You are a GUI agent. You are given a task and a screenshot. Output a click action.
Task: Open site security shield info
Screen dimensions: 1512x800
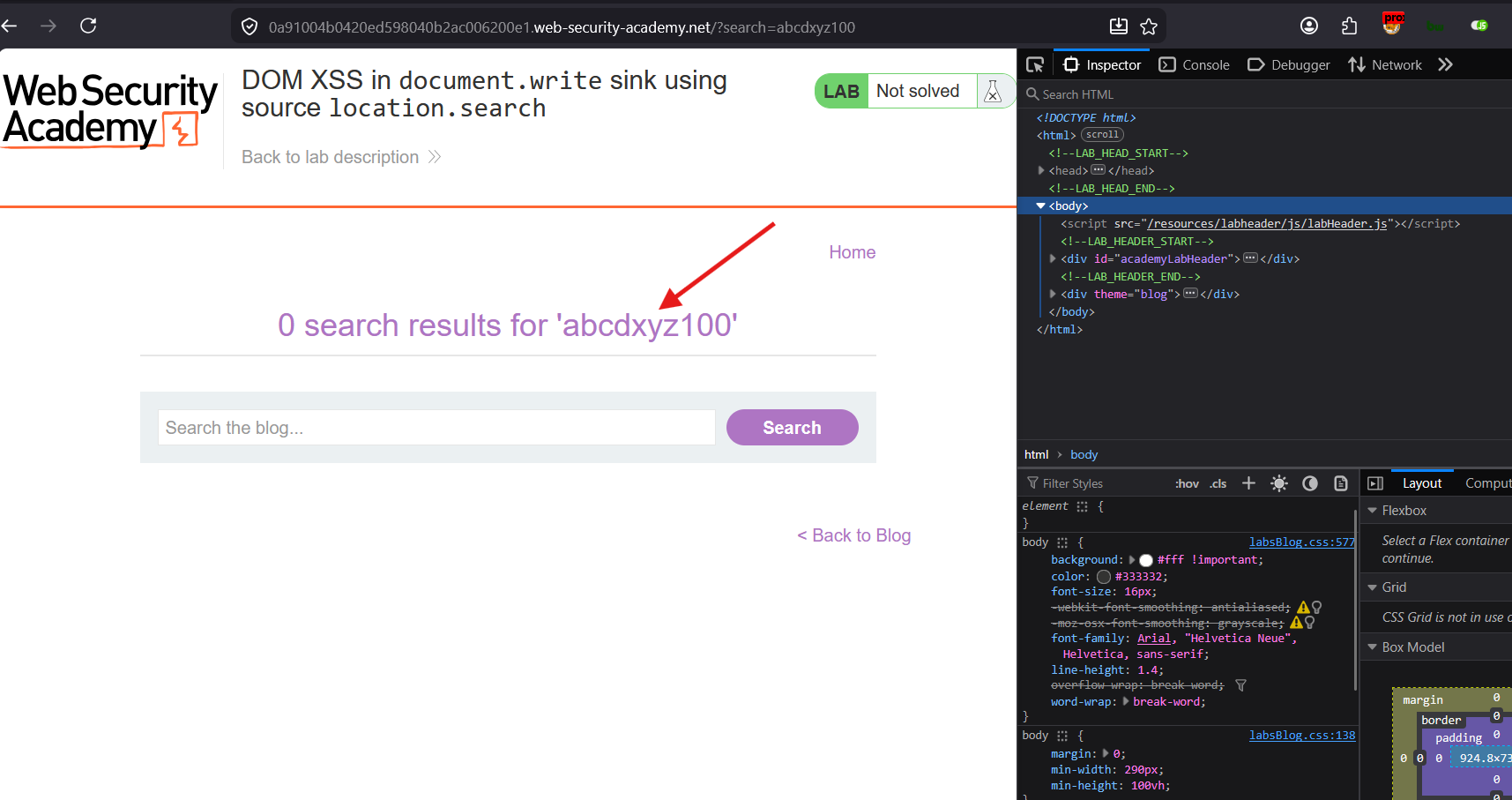[250, 26]
